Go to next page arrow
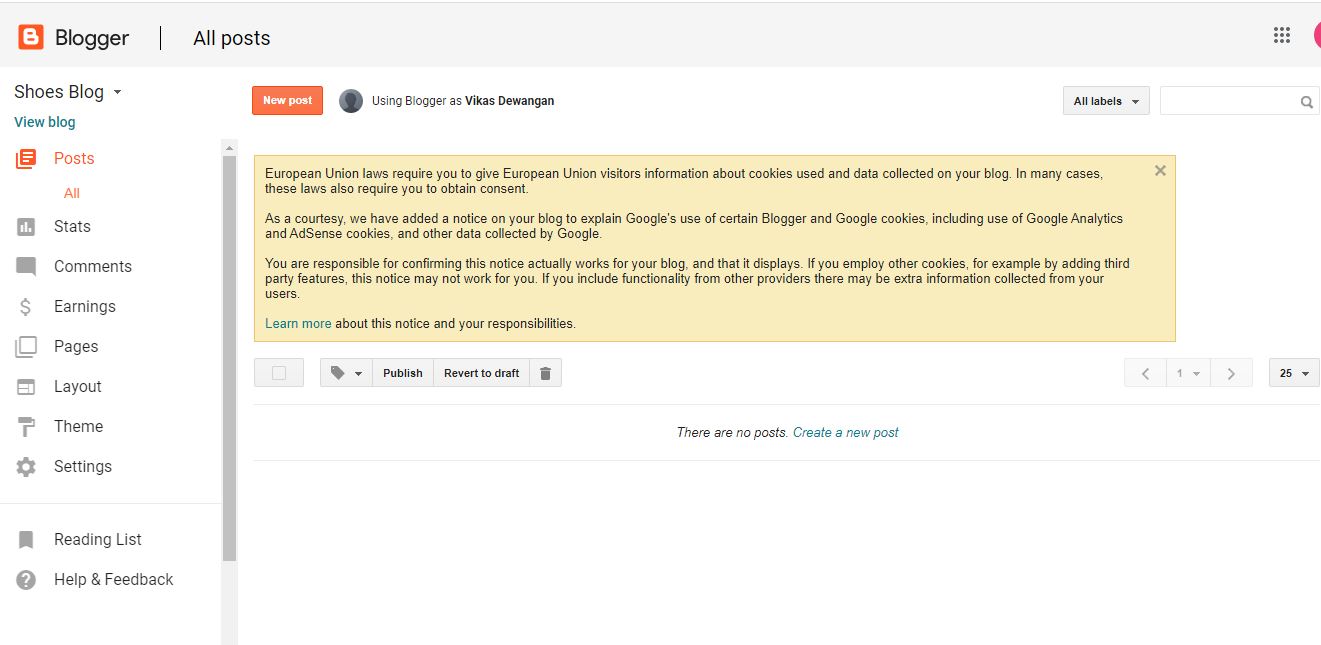This screenshot has height=645, width=1321. point(1231,373)
